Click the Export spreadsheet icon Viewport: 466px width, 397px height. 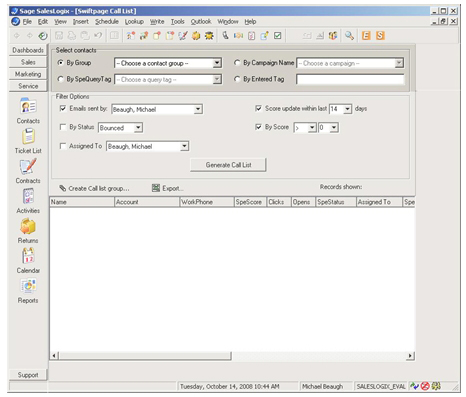[156, 188]
